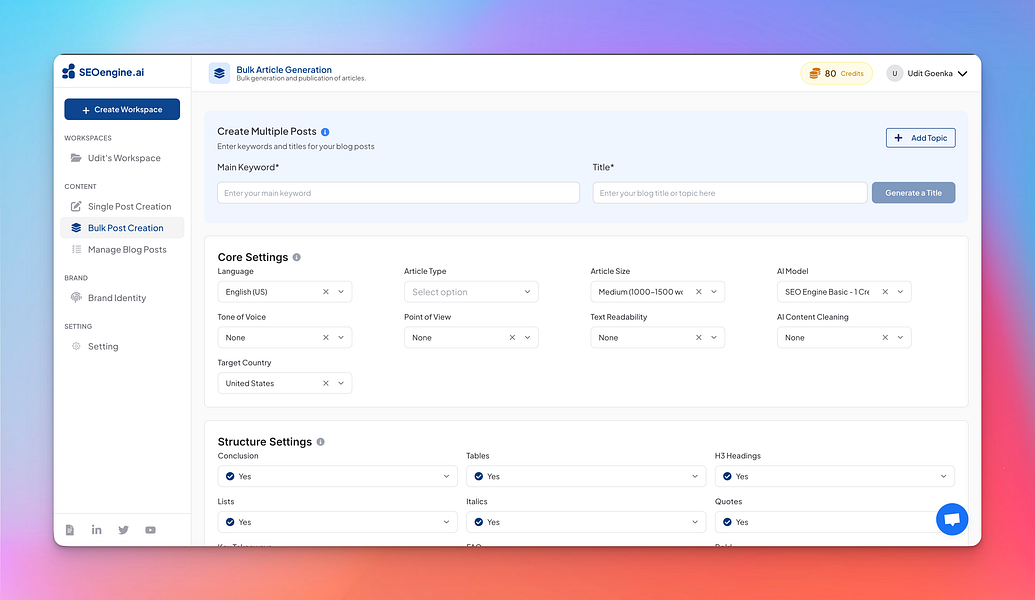Click the Twitter icon at sidebar bottom
The height and width of the screenshot is (600, 1035).
point(123,530)
